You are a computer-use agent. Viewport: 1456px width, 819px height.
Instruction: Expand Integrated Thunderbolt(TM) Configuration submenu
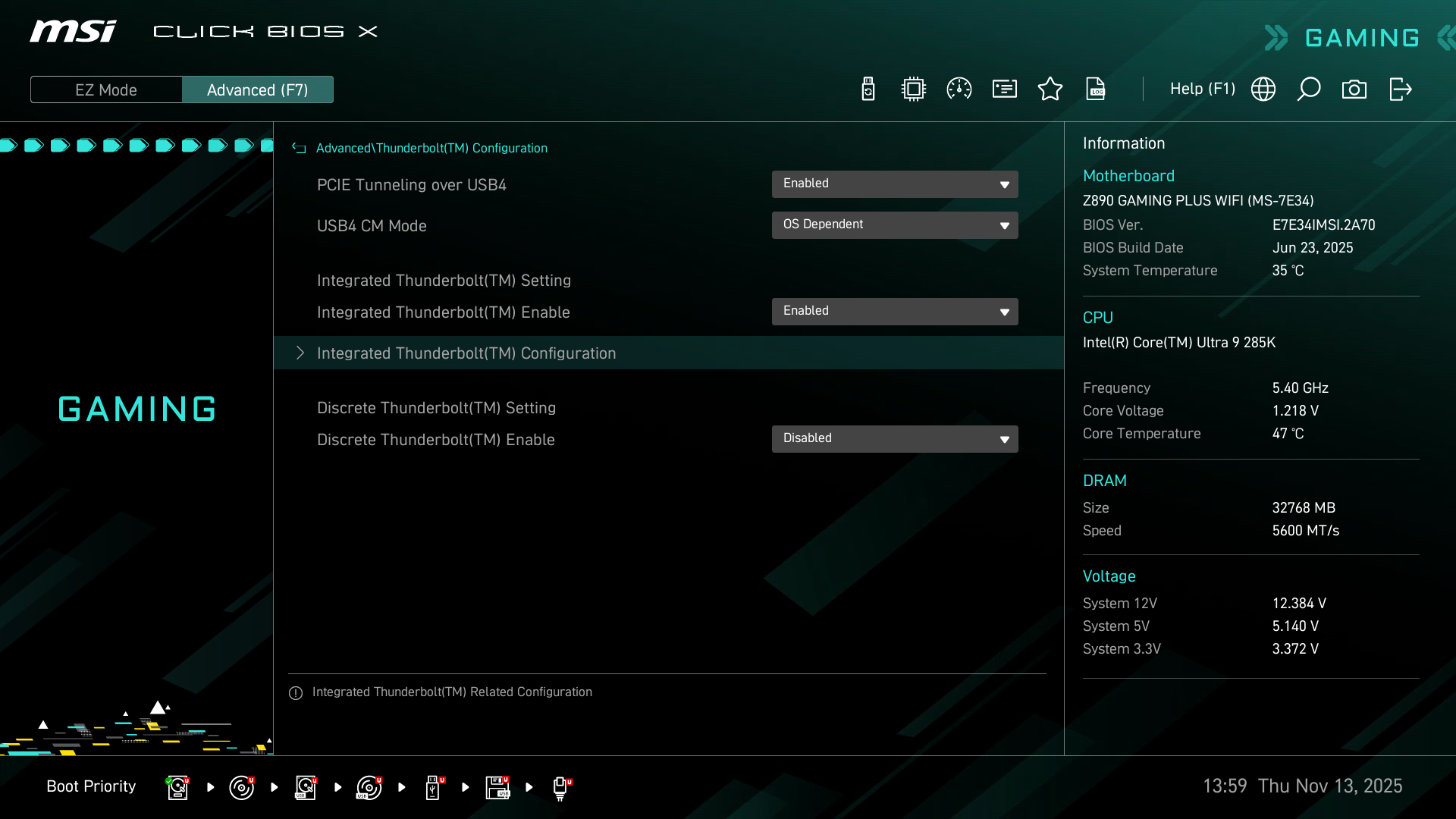(x=466, y=353)
